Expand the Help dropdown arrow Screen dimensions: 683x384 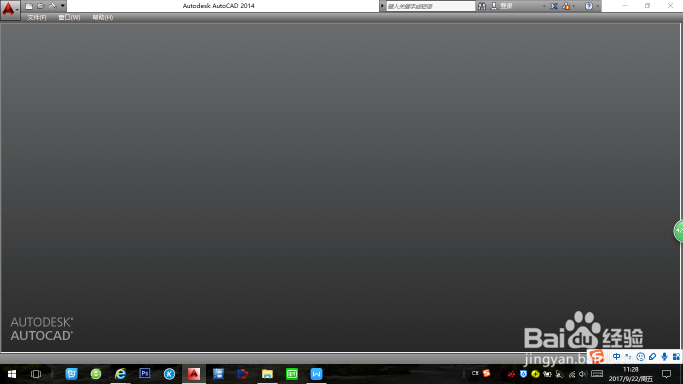click(597, 6)
